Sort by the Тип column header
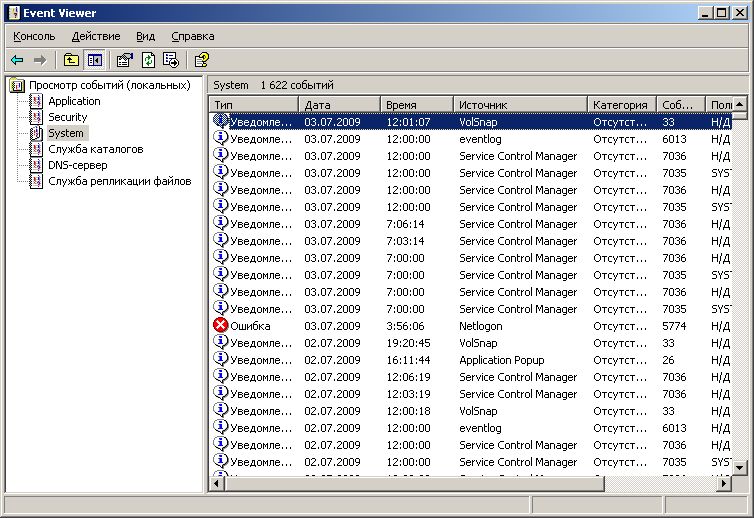This screenshot has width=754, height=518. [x=254, y=105]
